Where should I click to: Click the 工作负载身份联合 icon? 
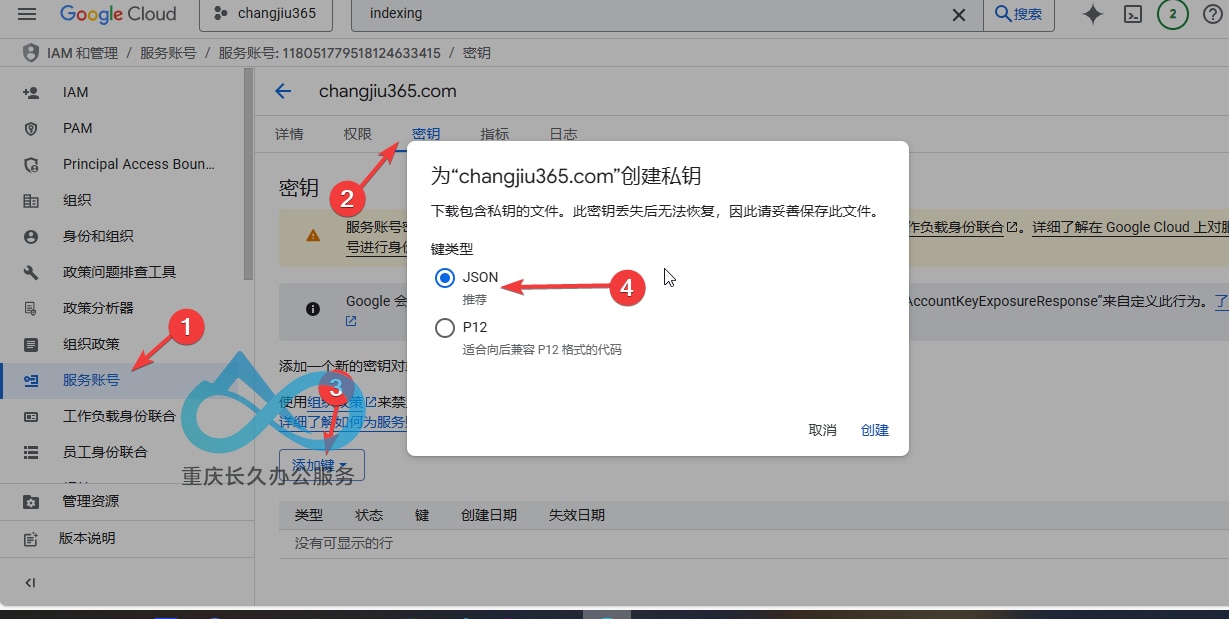[x=31, y=416]
